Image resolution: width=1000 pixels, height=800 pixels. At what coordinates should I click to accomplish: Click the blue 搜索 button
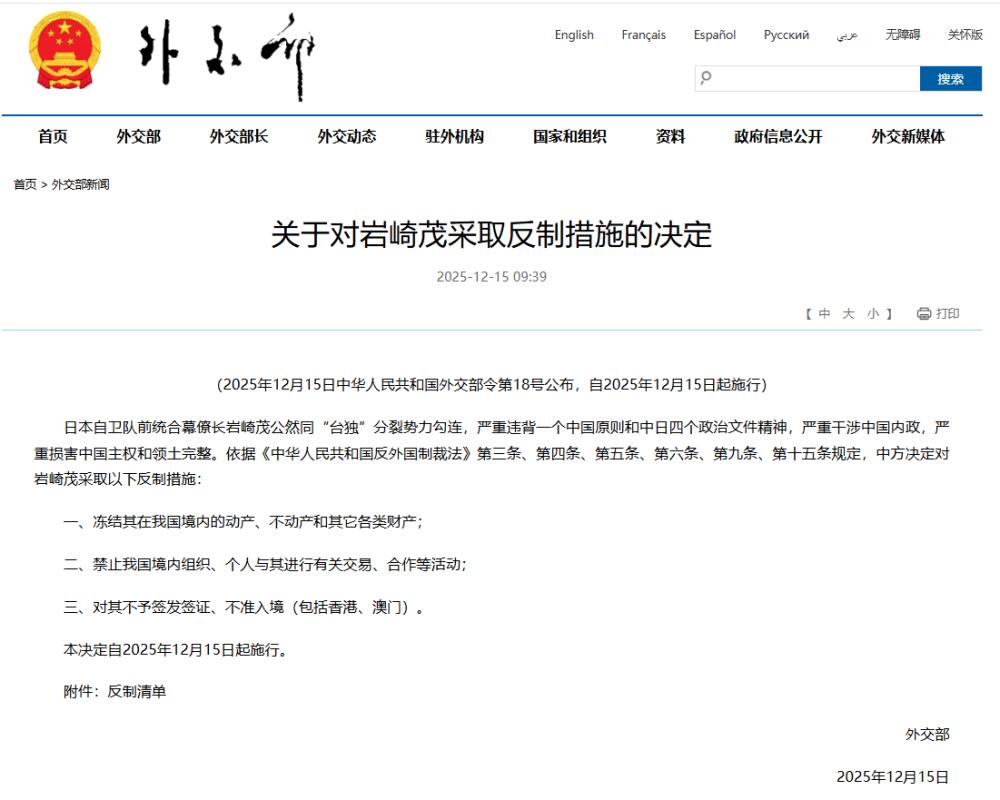[950, 78]
